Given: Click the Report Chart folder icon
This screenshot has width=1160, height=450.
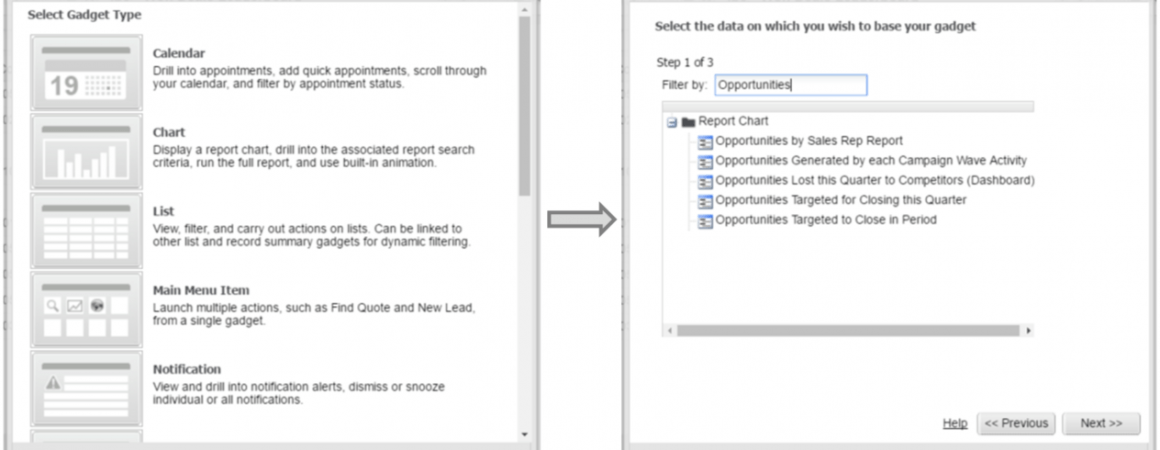Looking at the screenshot, I should [x=688, y=121].
